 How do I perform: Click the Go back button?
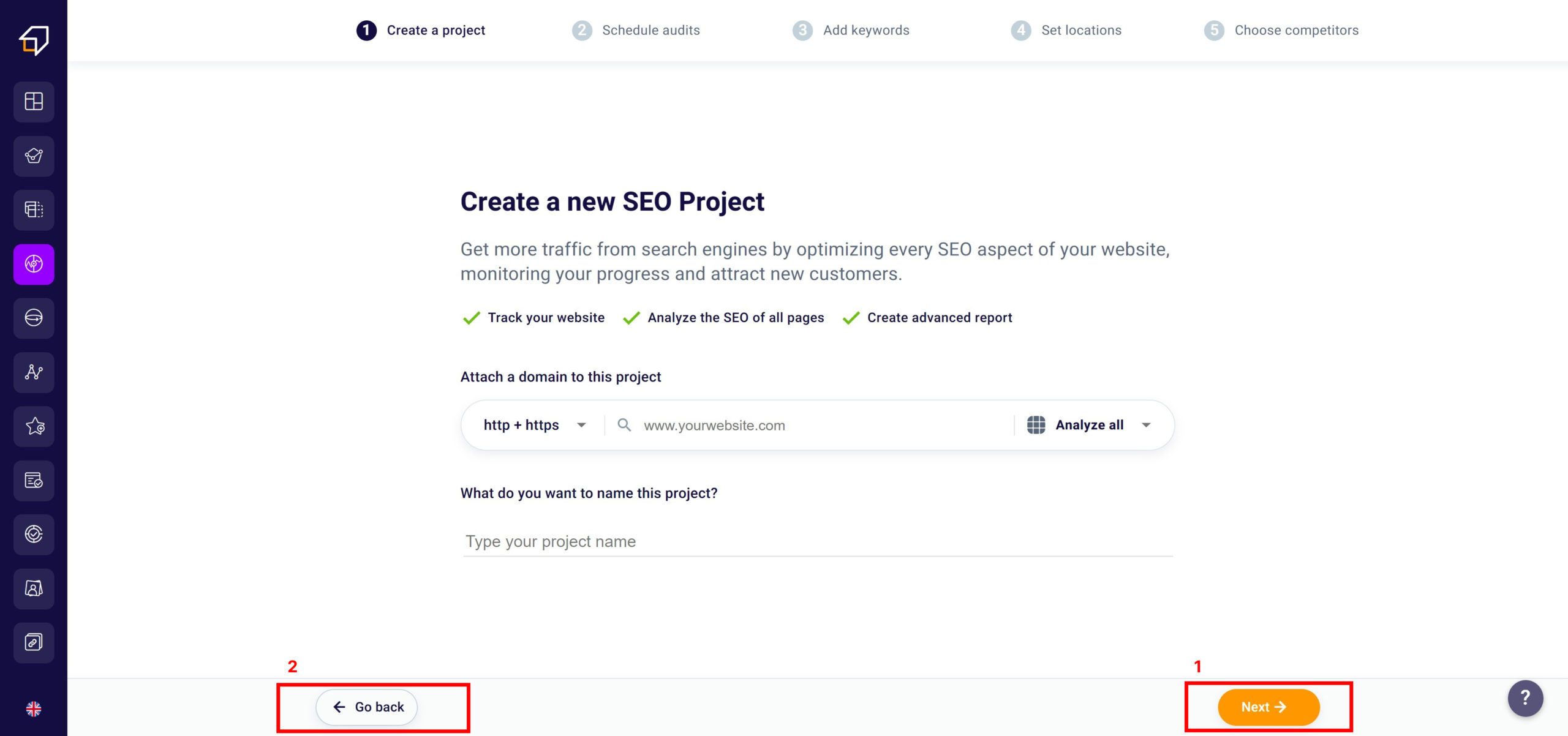tap(367, 707)
